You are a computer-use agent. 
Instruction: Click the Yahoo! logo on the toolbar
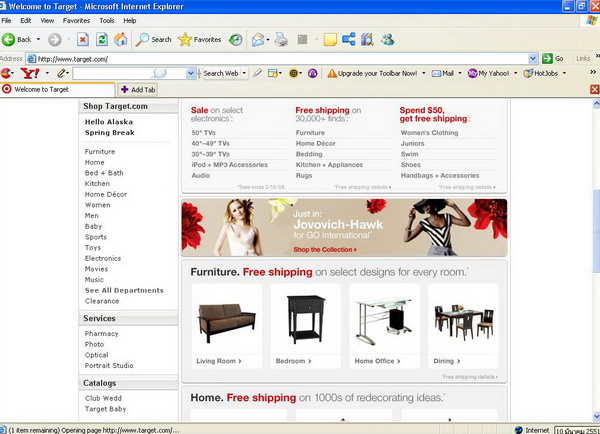pyautogui.click(x=30, y=73)
